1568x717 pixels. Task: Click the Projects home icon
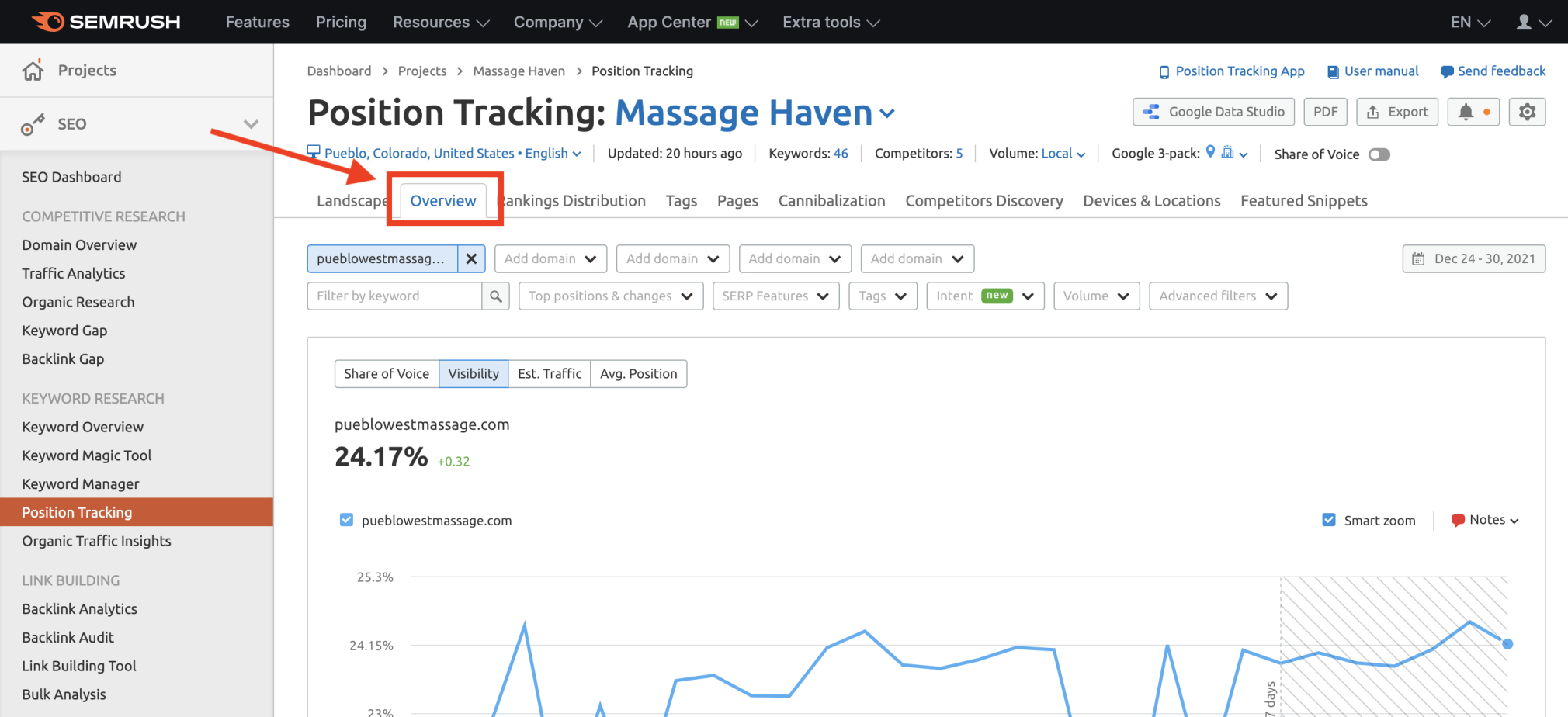click(33, 71)
